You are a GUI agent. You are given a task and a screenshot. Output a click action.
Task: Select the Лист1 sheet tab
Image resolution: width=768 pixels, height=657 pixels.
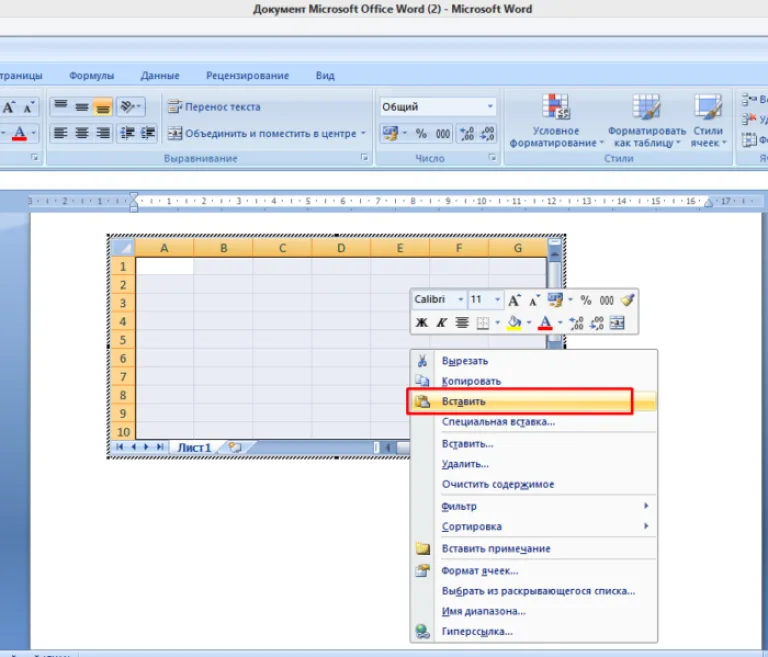(x=194, y=447)
